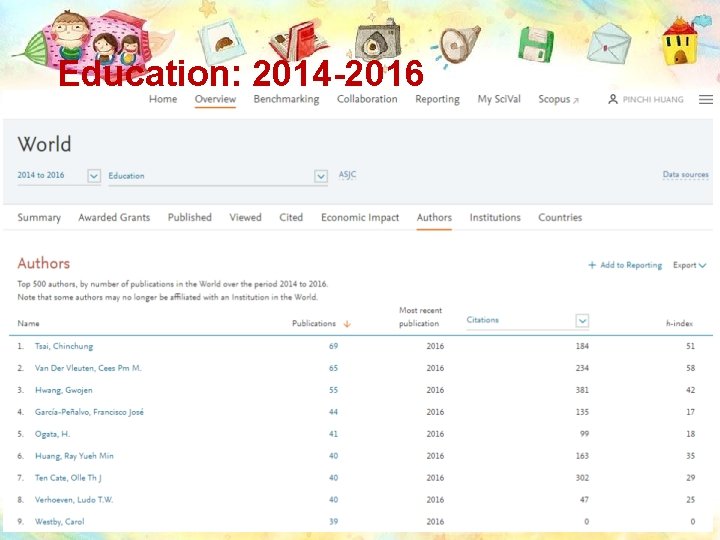Click publication count 39 for Westby
This screenshot has height=540, width=720.
[333, 522]
